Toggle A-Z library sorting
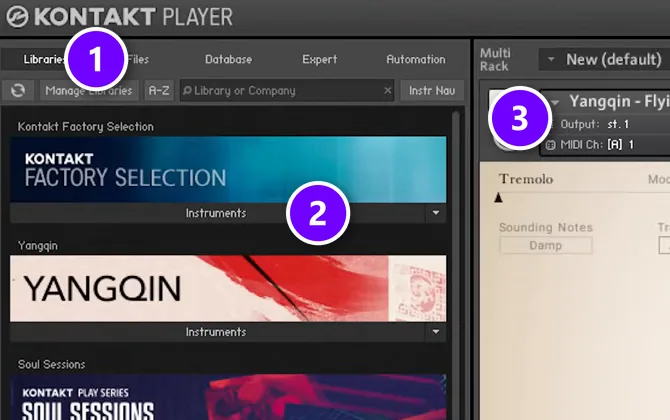Viewport: 670px width, 420px height. coord(159,91)
